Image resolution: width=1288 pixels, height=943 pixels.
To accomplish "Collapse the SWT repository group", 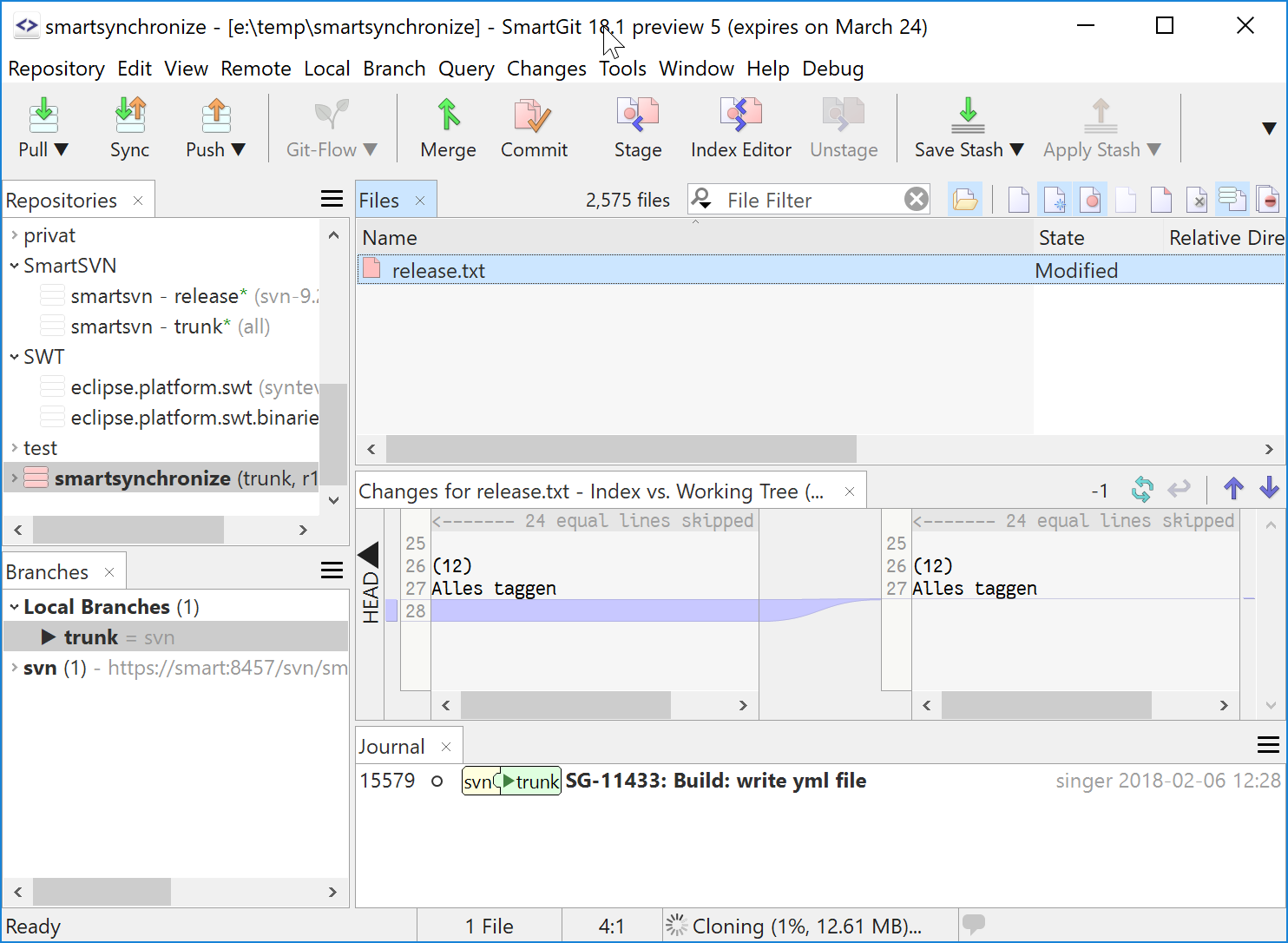I will click(x=14, y=357).
